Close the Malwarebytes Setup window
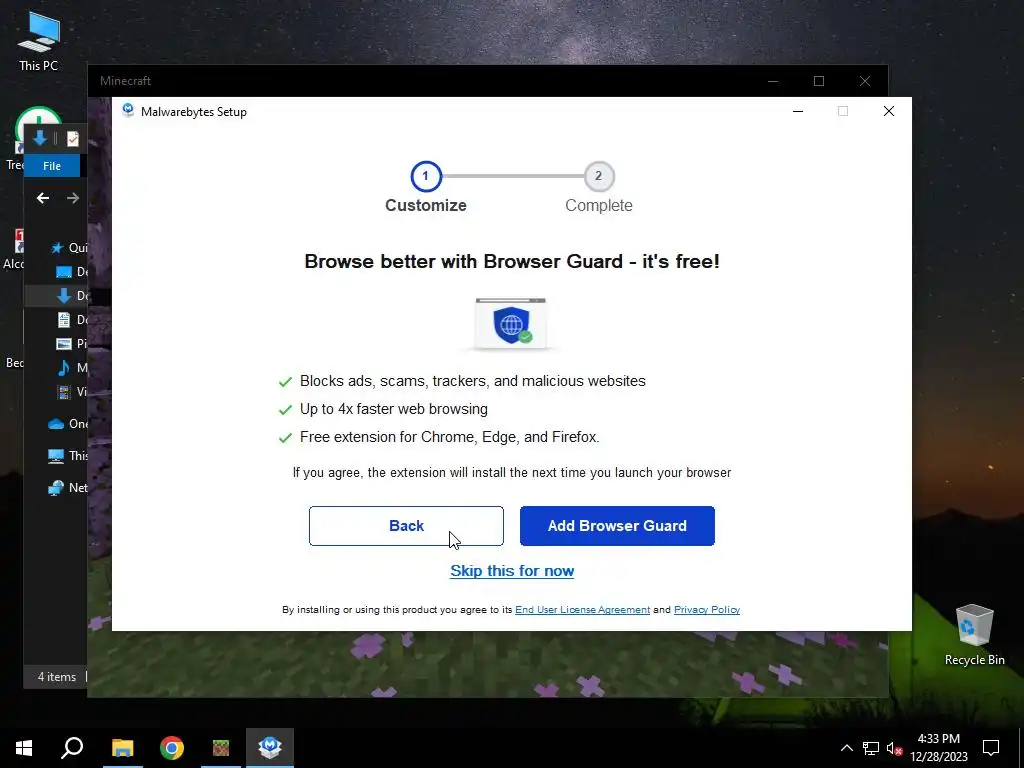This screenshot has width=1024, height=768. (888, 111)
